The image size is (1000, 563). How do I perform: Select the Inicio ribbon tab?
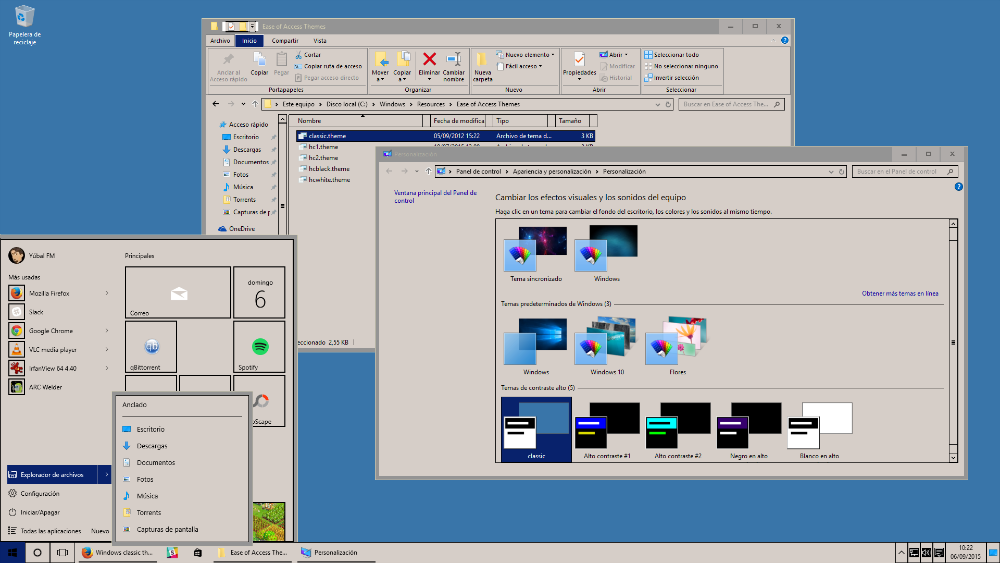tap(249, 41)
